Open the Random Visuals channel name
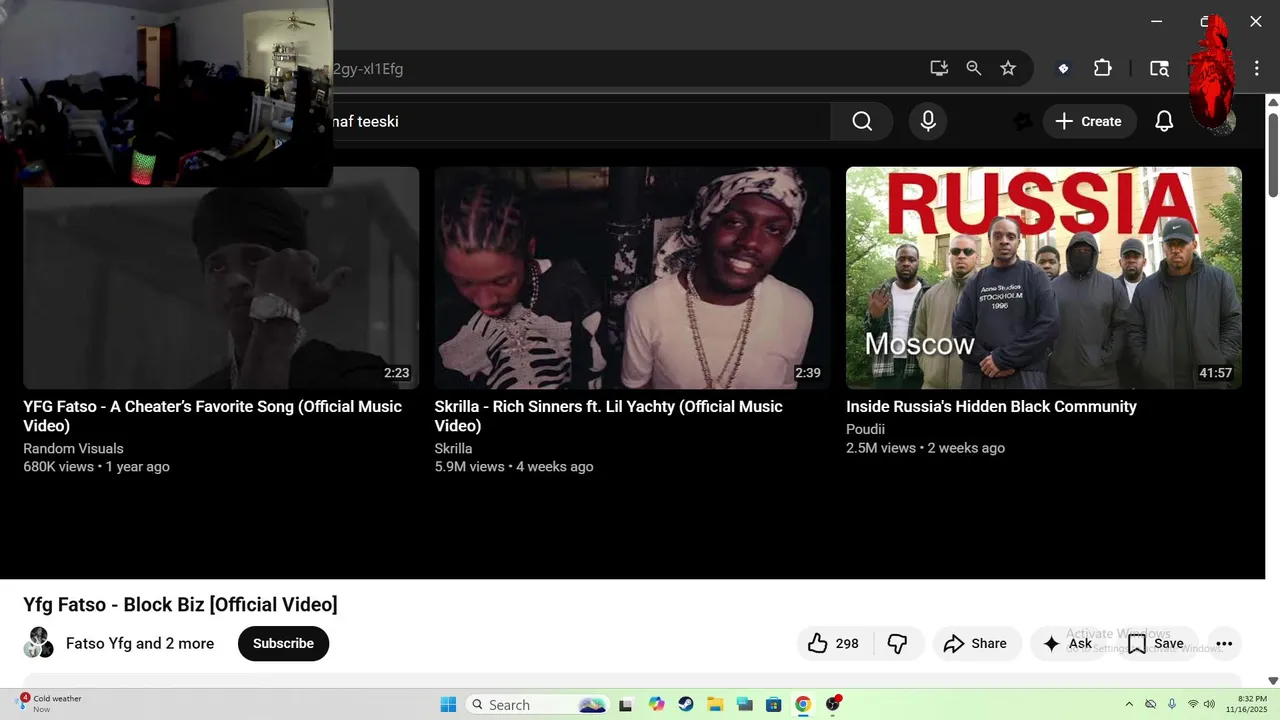This screenshot has height=720, width=1280. point(73,448)
